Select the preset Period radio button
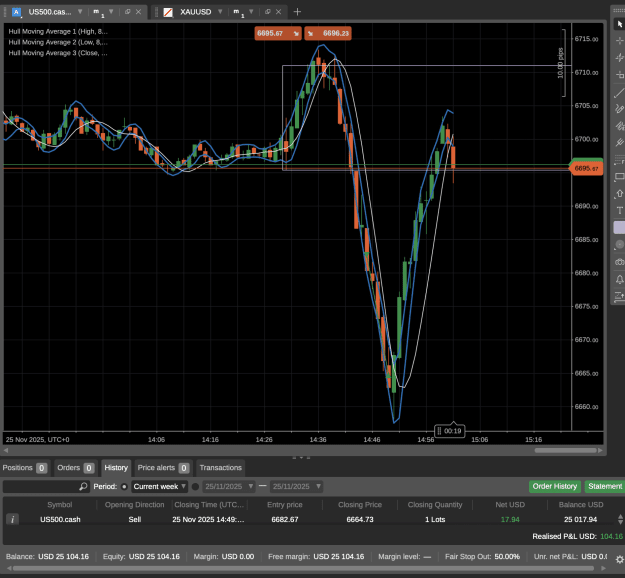This screenshot has height=578, width=625. pos(124,486)
